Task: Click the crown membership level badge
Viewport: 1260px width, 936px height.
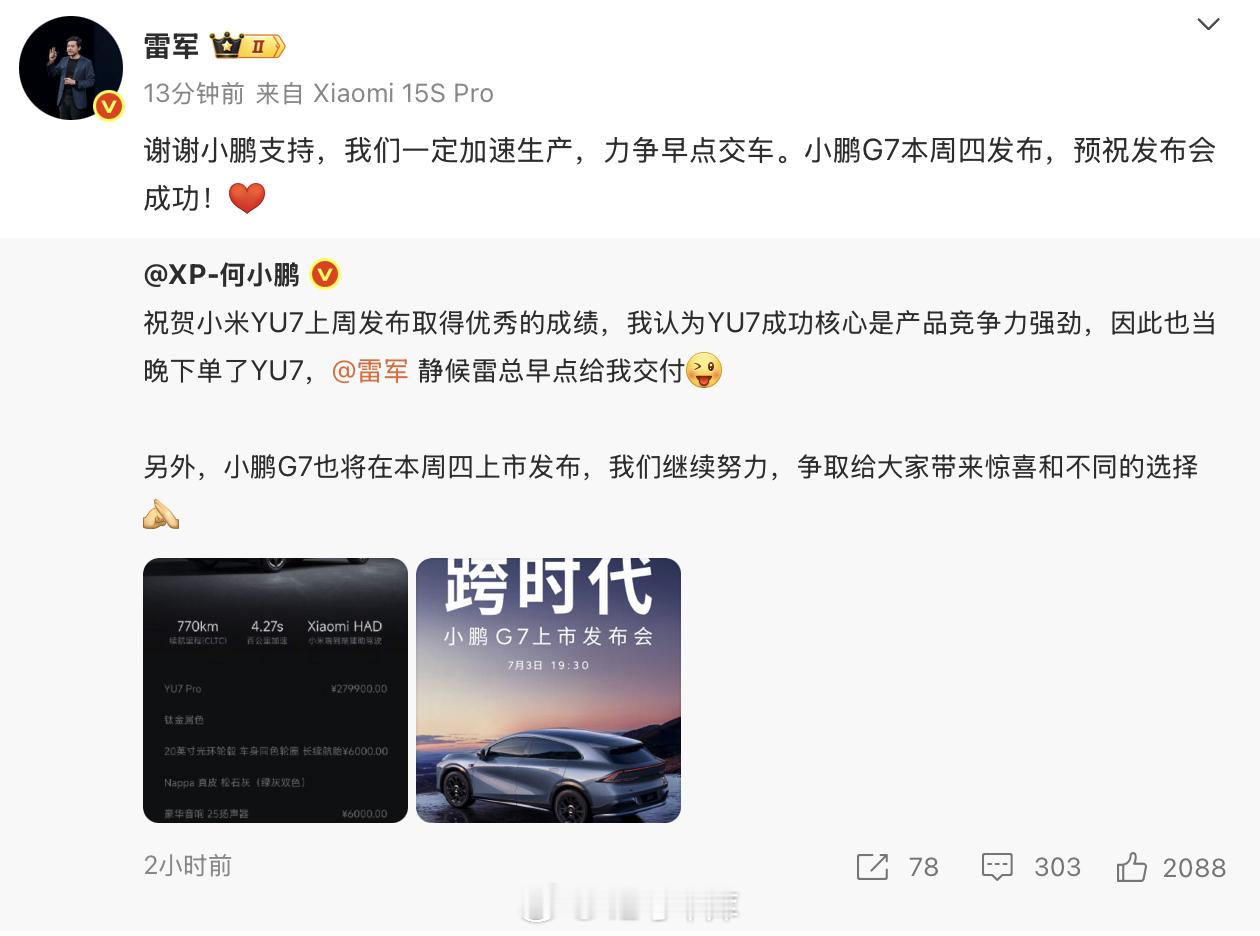Action: [247, 46]
